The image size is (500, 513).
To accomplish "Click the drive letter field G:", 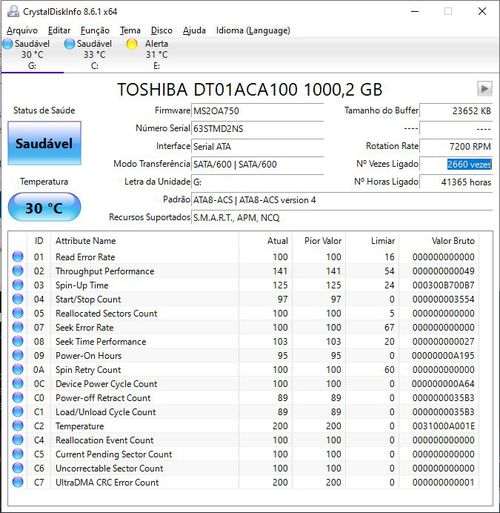I will click(x=257, y=182).
